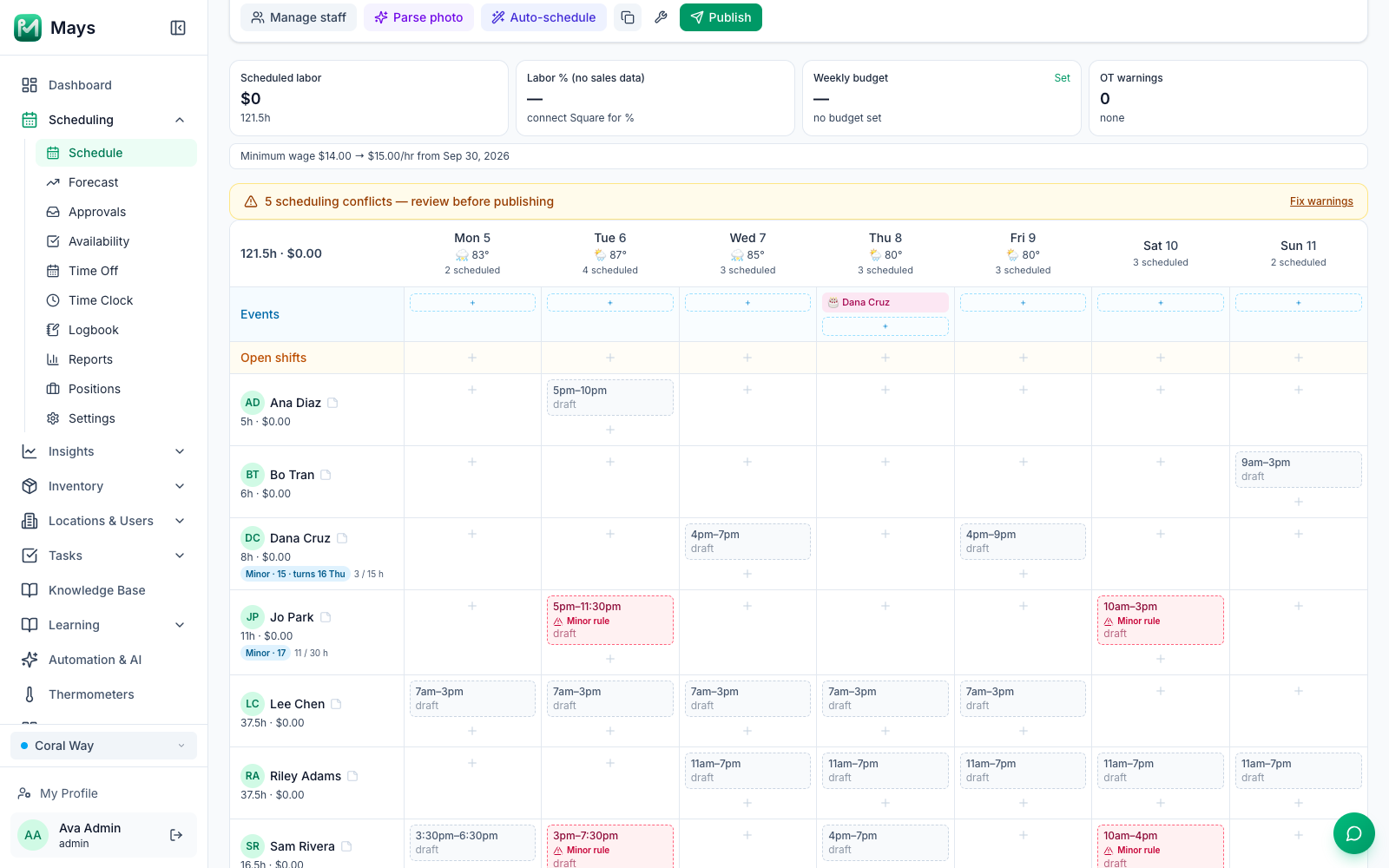Open Dana Cruz's 4pm–9pm Friday shift
The image size is (1389, 868).
click(x=1023, y=542)
